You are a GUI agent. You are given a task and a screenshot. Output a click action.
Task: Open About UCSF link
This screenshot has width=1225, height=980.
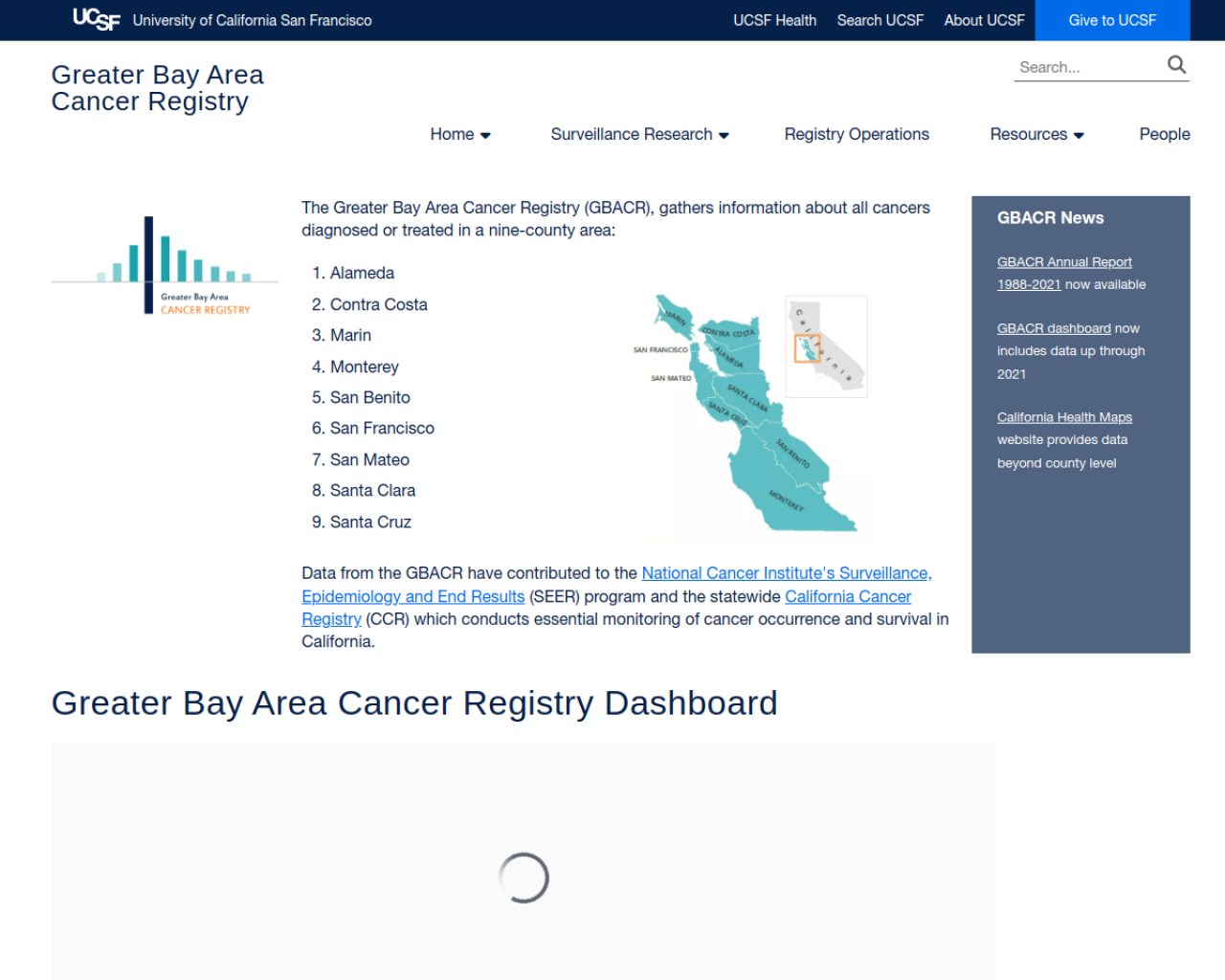[984, 20]
